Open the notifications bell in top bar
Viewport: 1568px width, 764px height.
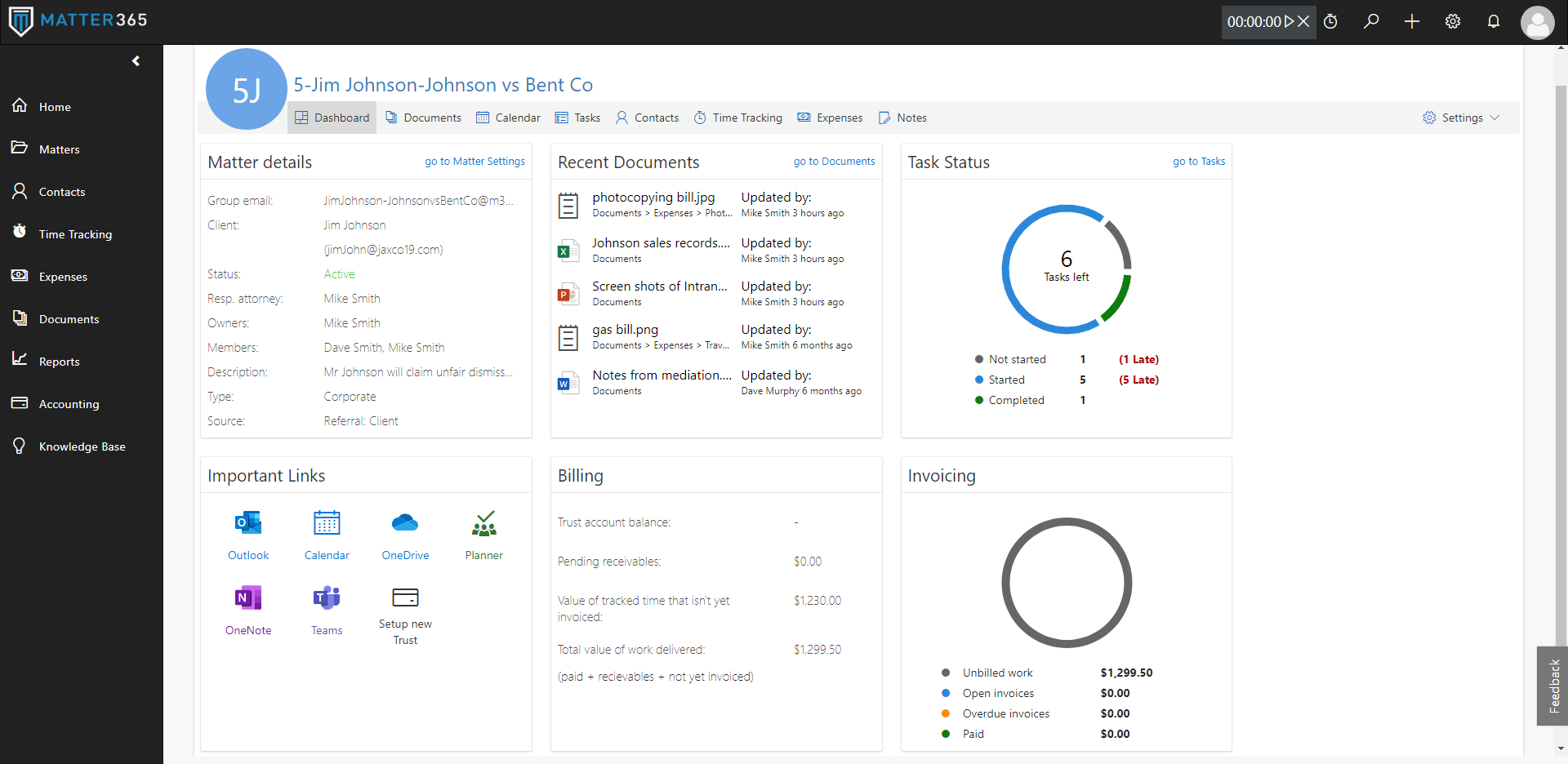coord(1493,22)
